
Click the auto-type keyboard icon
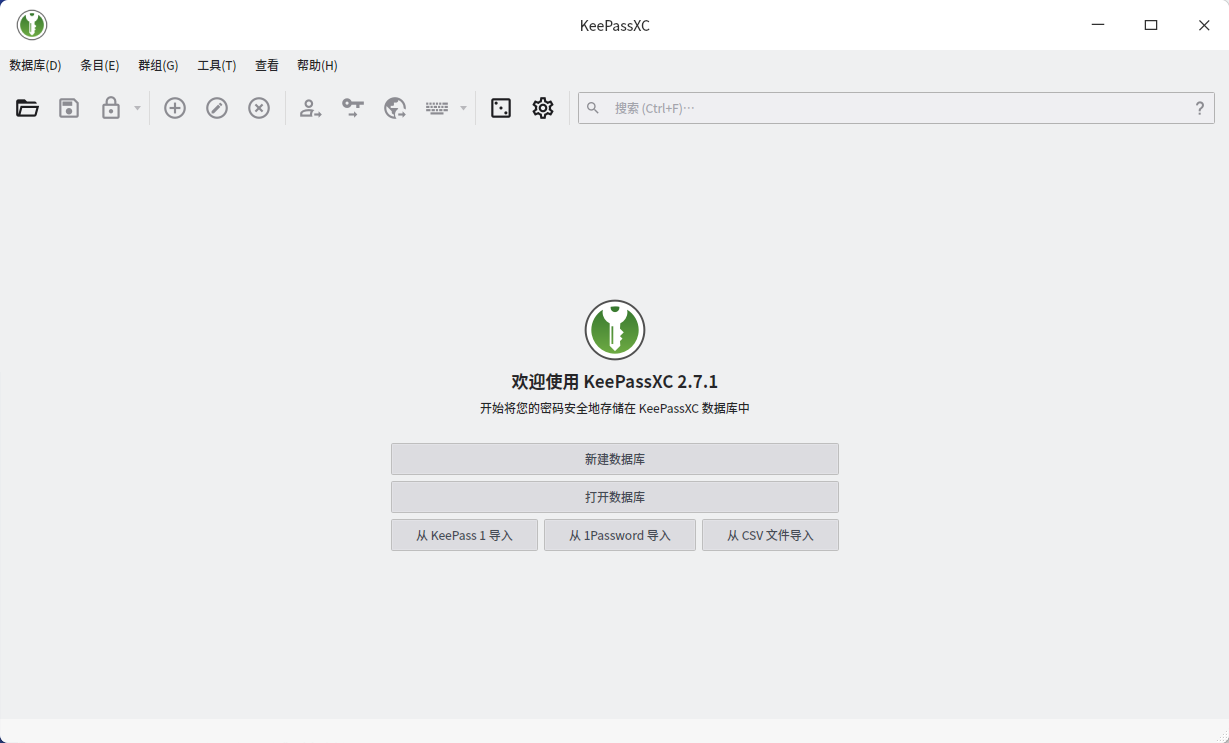tap(437, 108)
